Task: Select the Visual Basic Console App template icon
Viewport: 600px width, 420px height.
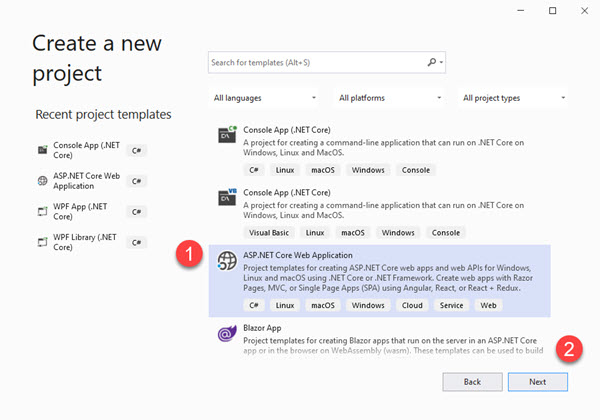Action: click(x=227, y=197)
